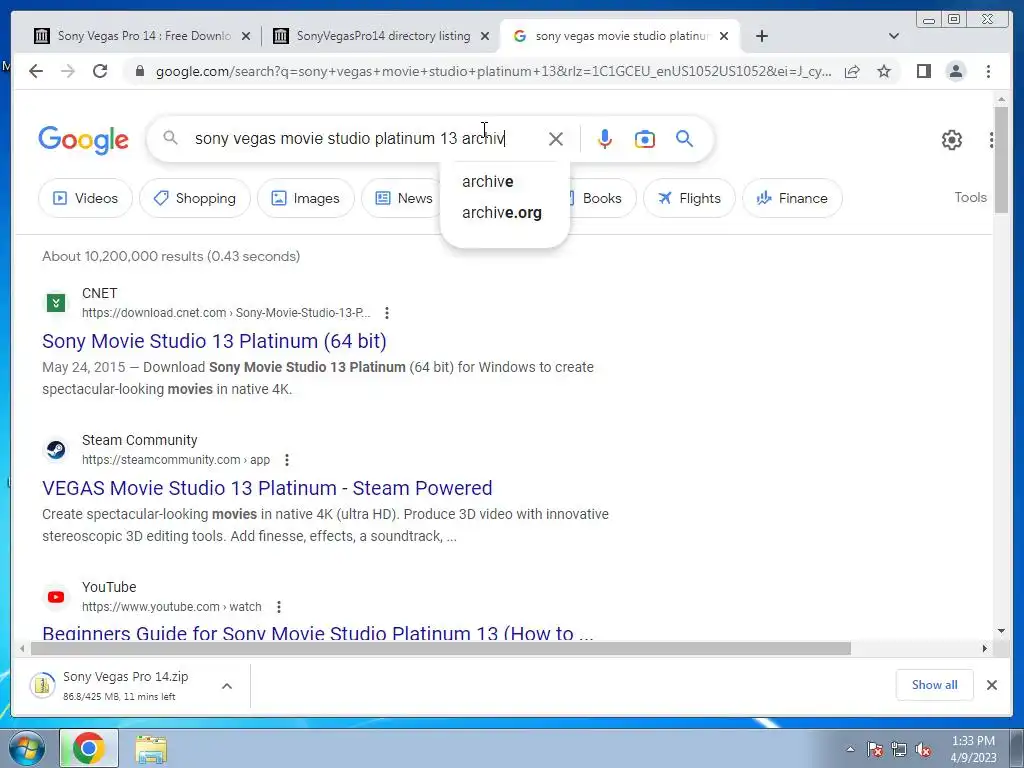Open the Chrome side panel icon
Image resolution: width=1024 pixels, height=768 pixels.
(923, 71)
